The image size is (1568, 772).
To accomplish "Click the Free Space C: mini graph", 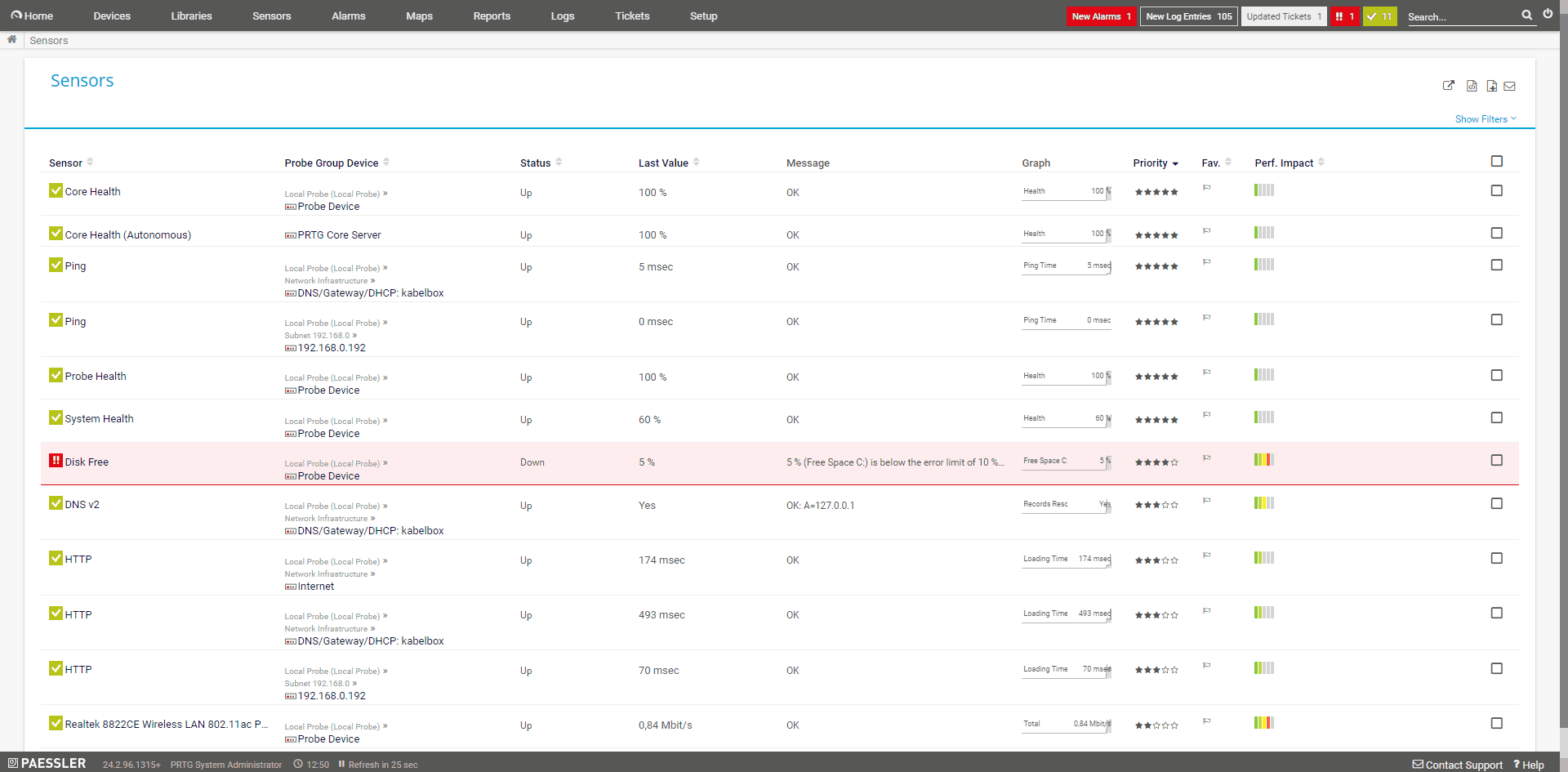I will point(1067,462).
